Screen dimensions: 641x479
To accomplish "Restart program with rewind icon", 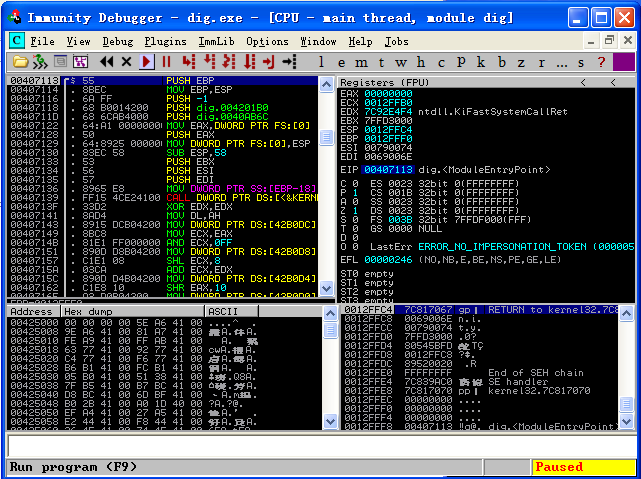I will pyautogui.click(x=107, y=62).
